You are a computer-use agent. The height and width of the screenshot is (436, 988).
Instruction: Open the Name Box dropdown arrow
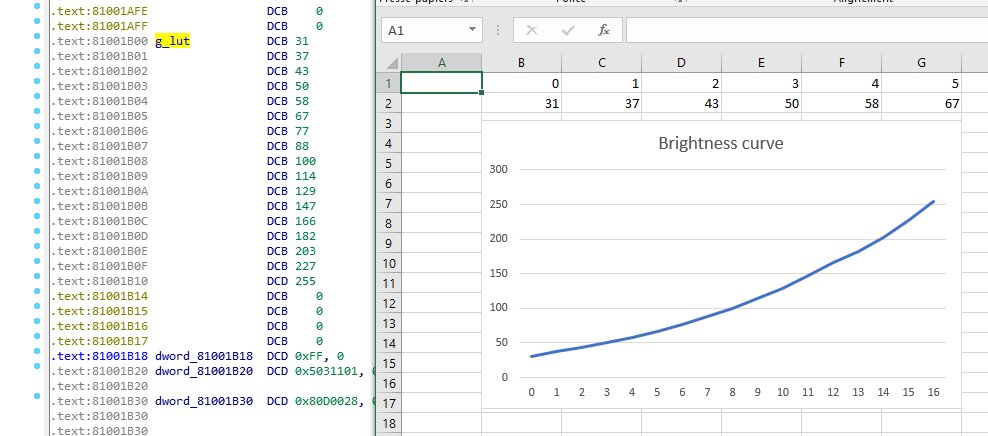tap(472, 30)
